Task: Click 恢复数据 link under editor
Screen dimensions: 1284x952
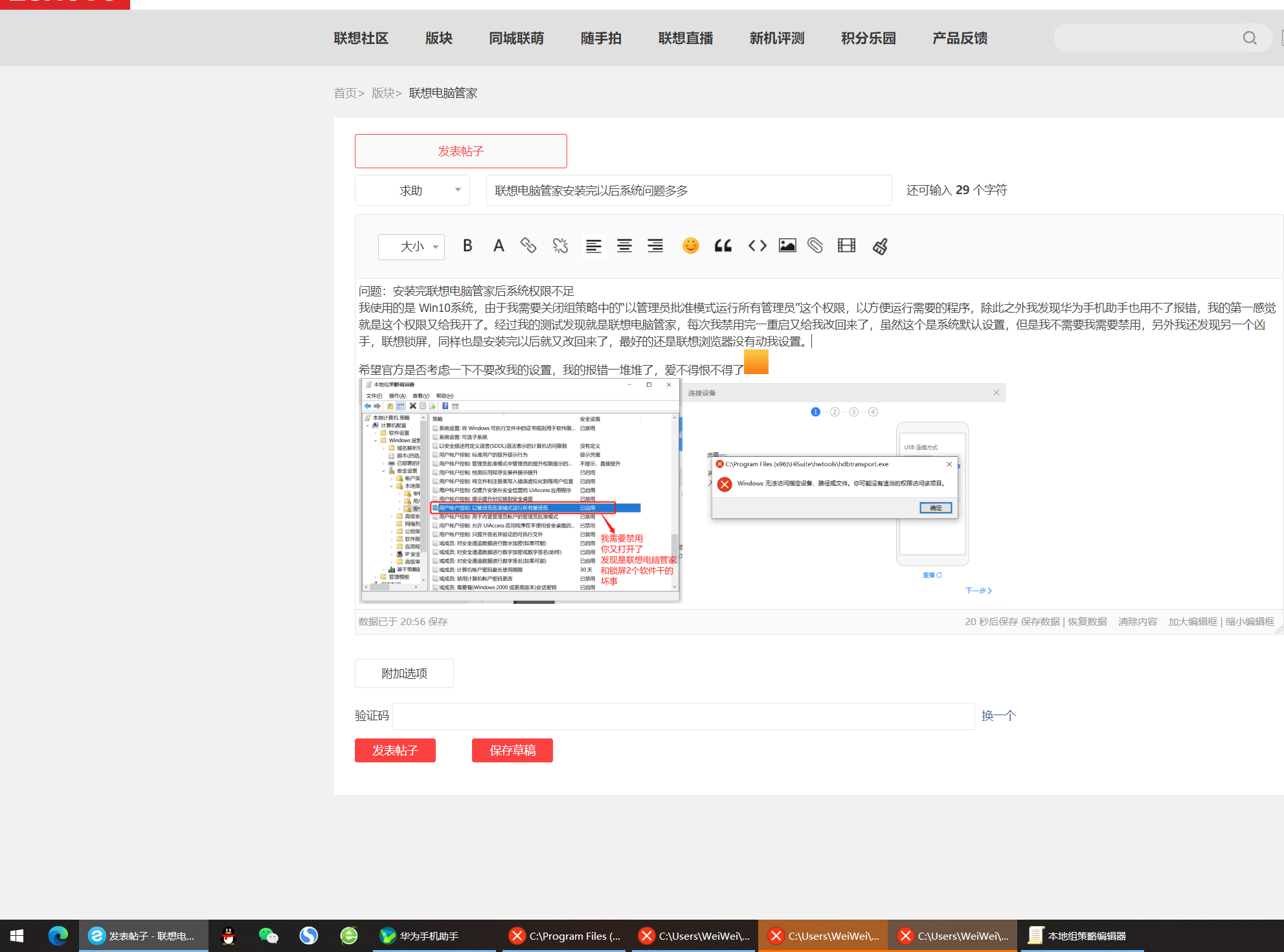Action: 1087,621
